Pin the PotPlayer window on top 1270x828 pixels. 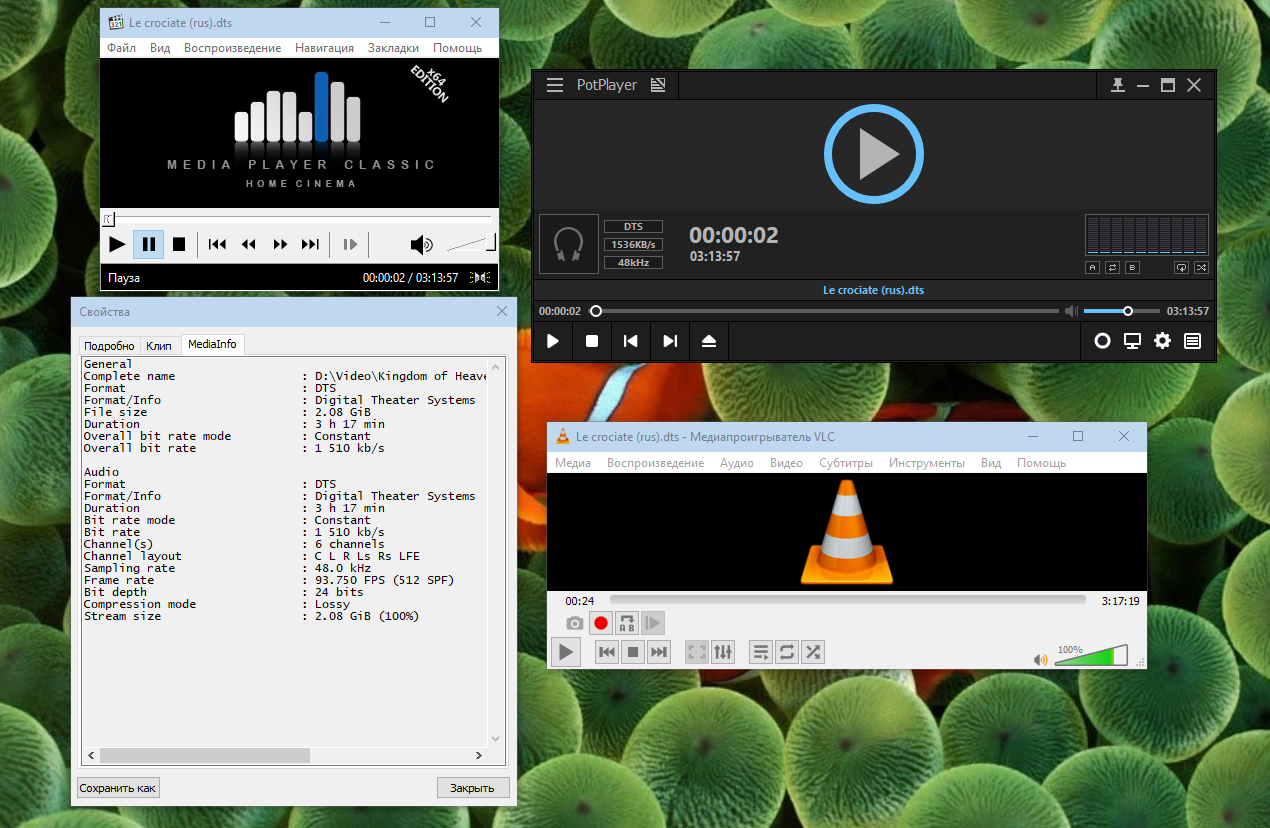pos(1118,86)
